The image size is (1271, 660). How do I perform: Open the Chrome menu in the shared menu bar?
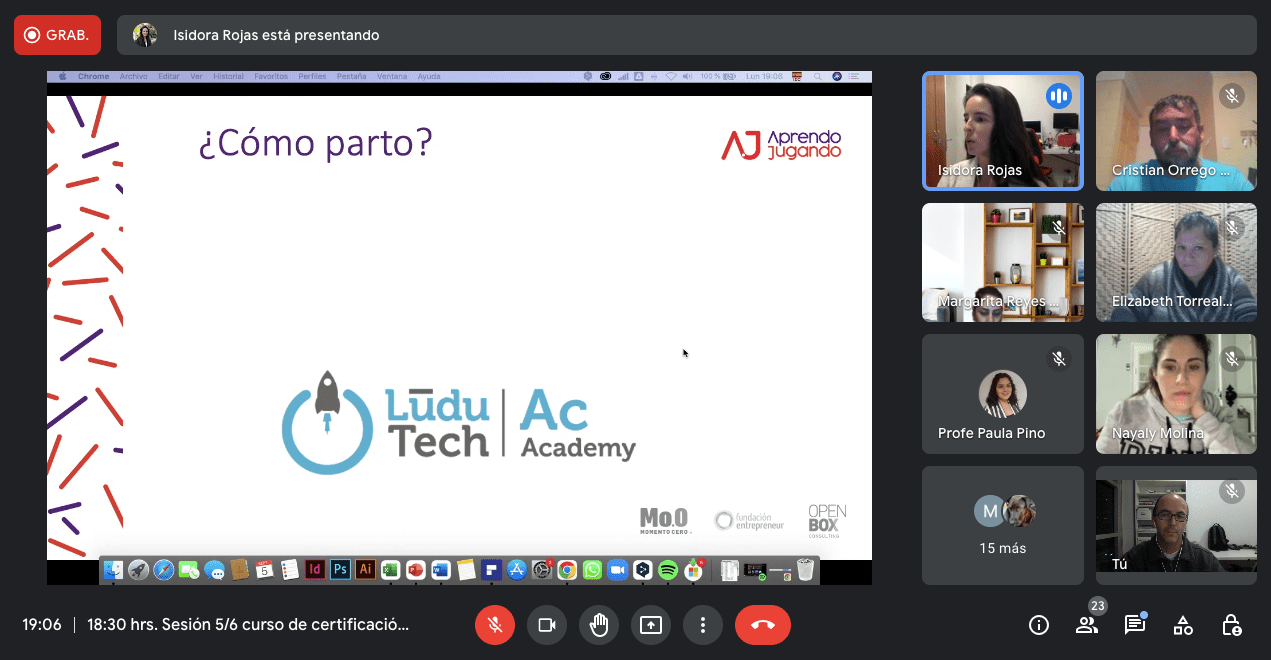(93, 76)
